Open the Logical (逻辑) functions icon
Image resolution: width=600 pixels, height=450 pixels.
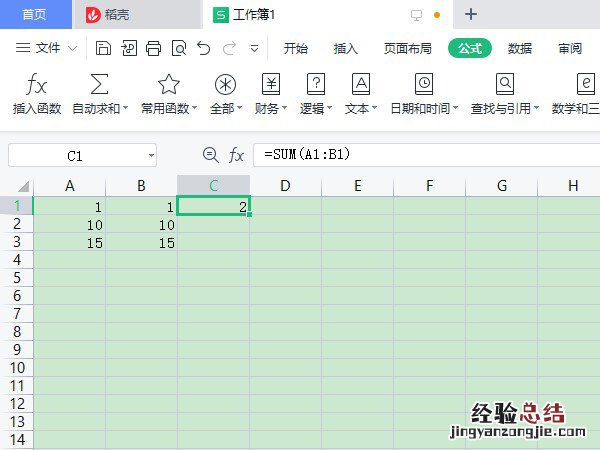pyautogui.click(x=316, y=84)
